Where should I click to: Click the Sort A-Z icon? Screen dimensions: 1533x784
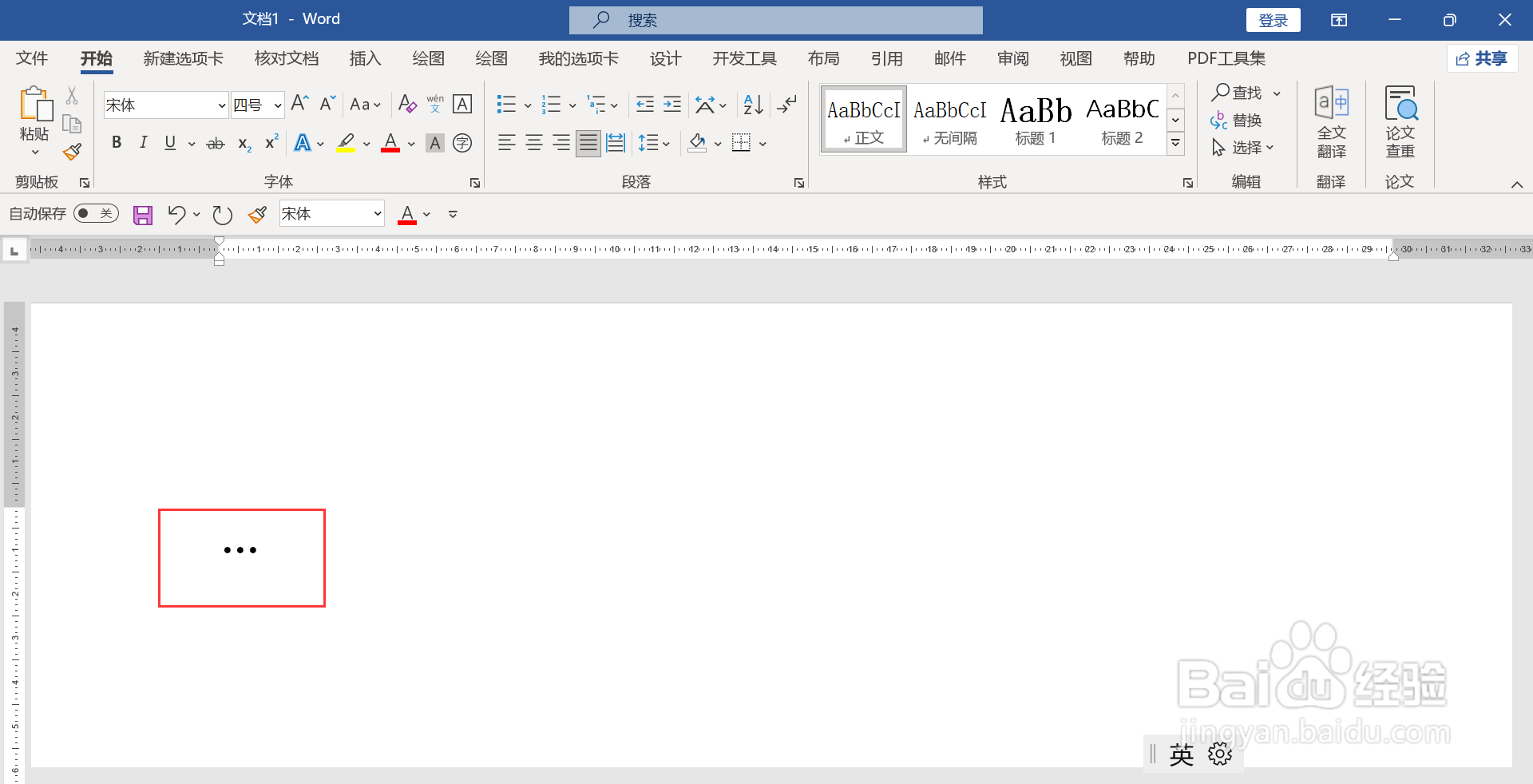[x=753, y=104]
